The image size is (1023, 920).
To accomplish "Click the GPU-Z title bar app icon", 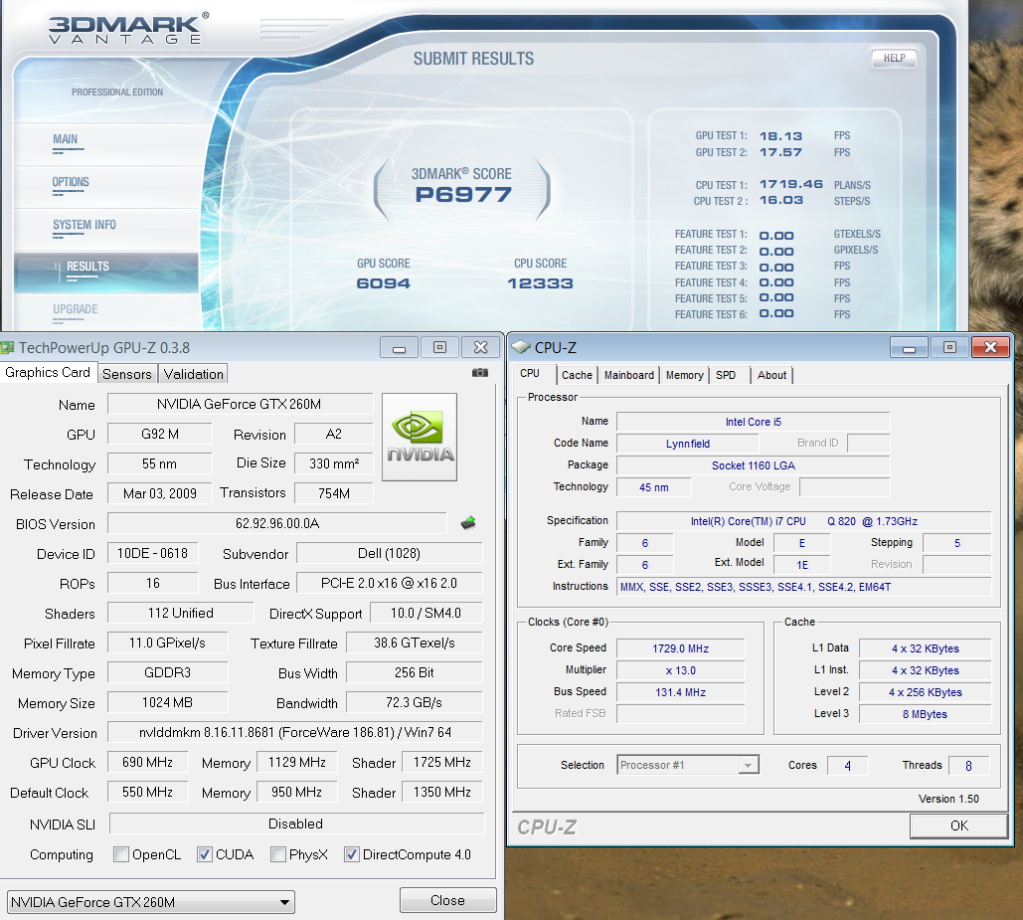I will tap(7, 348).
